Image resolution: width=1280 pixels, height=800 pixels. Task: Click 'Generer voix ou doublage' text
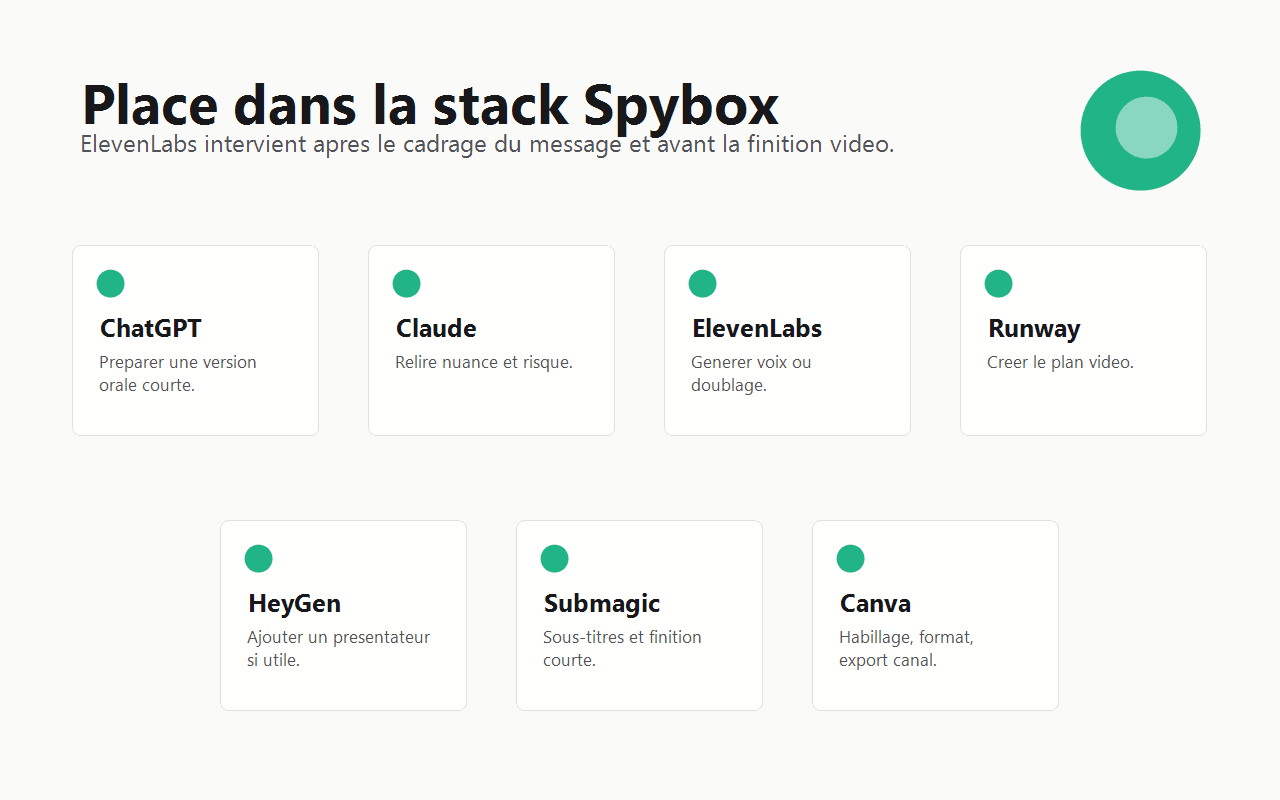[751, 373]
